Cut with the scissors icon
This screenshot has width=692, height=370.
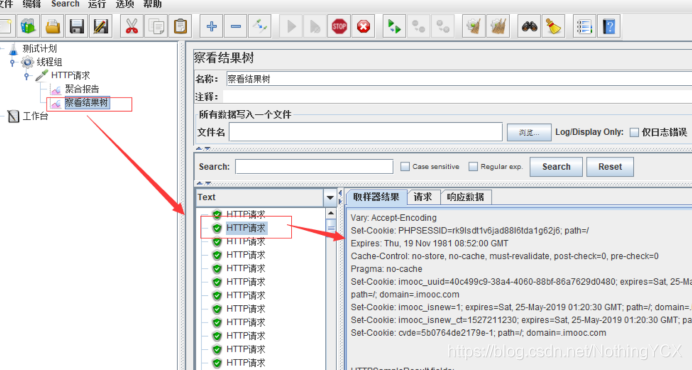pos(132,26)
